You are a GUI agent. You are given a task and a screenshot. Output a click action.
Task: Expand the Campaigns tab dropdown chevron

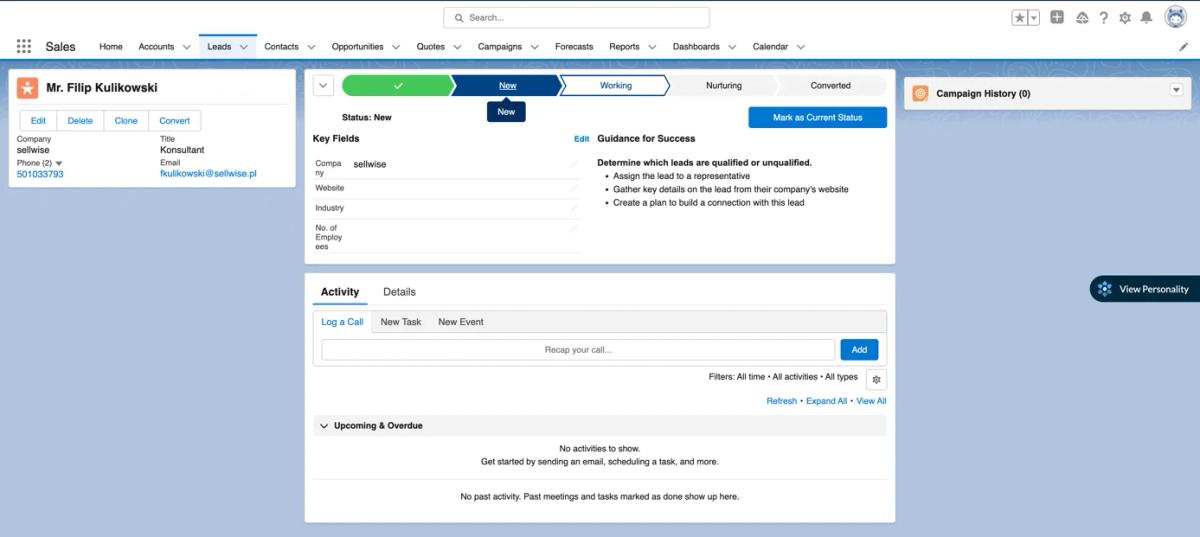point(534,47)
